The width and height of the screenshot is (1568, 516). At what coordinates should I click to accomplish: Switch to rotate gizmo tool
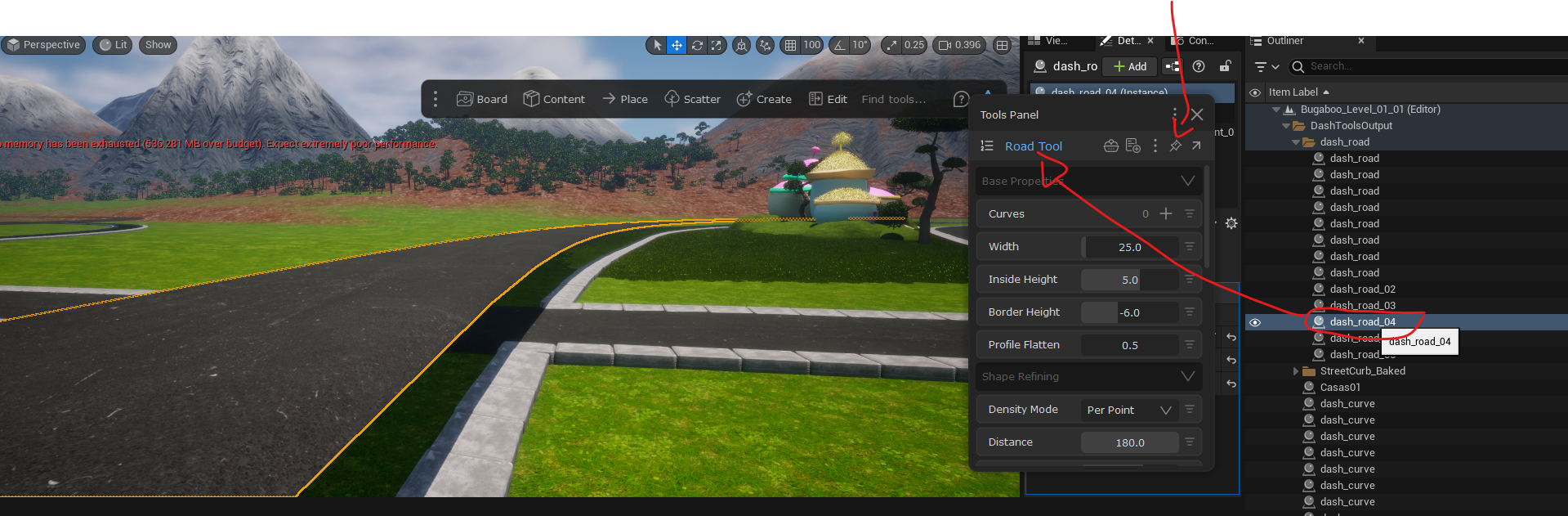[697, 45]
